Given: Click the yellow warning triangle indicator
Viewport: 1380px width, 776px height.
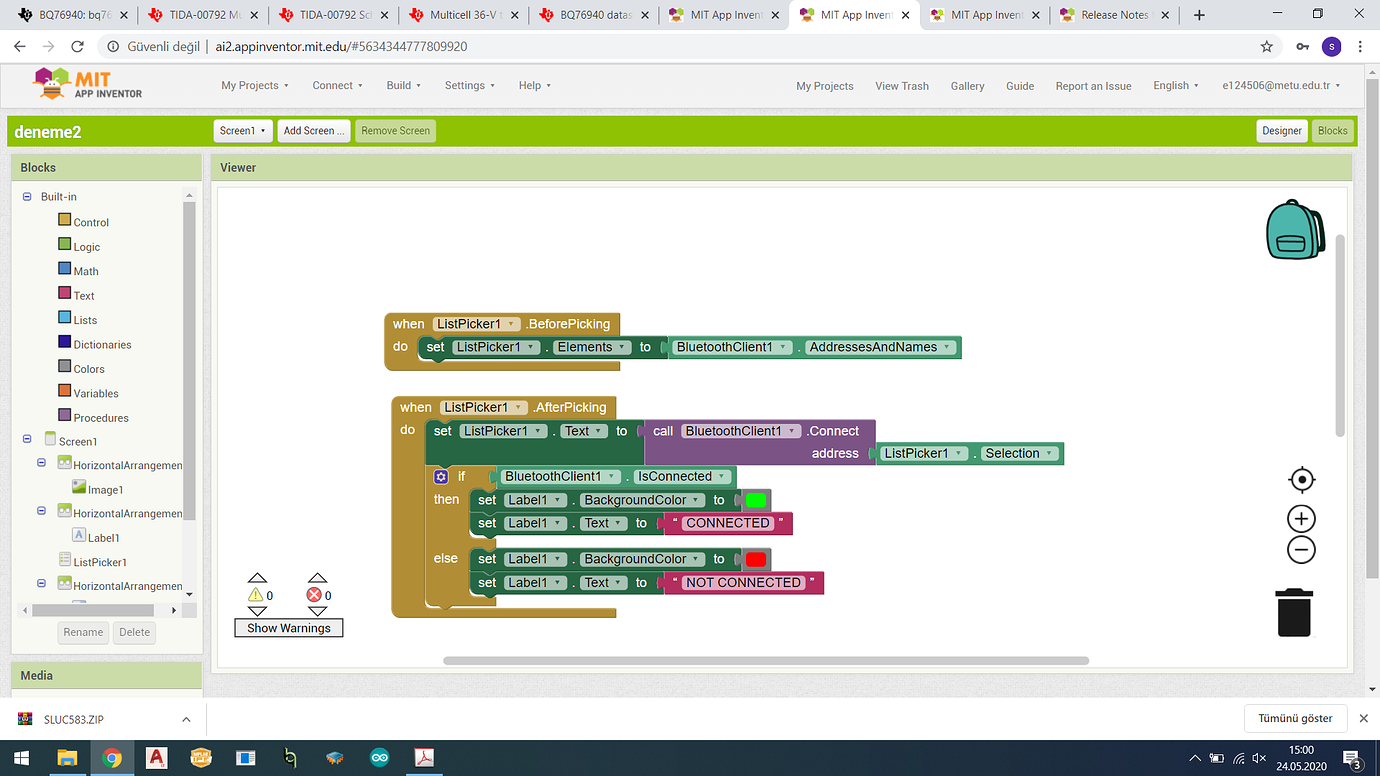Looking at the screenshot, I should pyautogui.click(x=256, y=595).
